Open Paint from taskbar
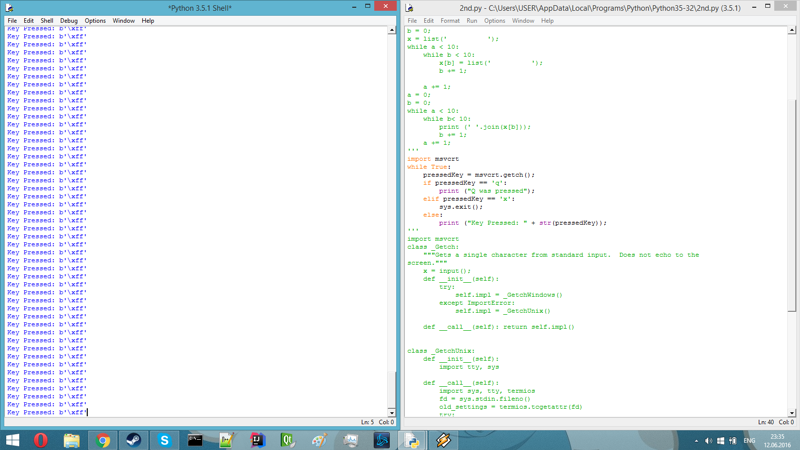Screen dimensions: 800x450 pyautogui.click(x=319, y=440)
